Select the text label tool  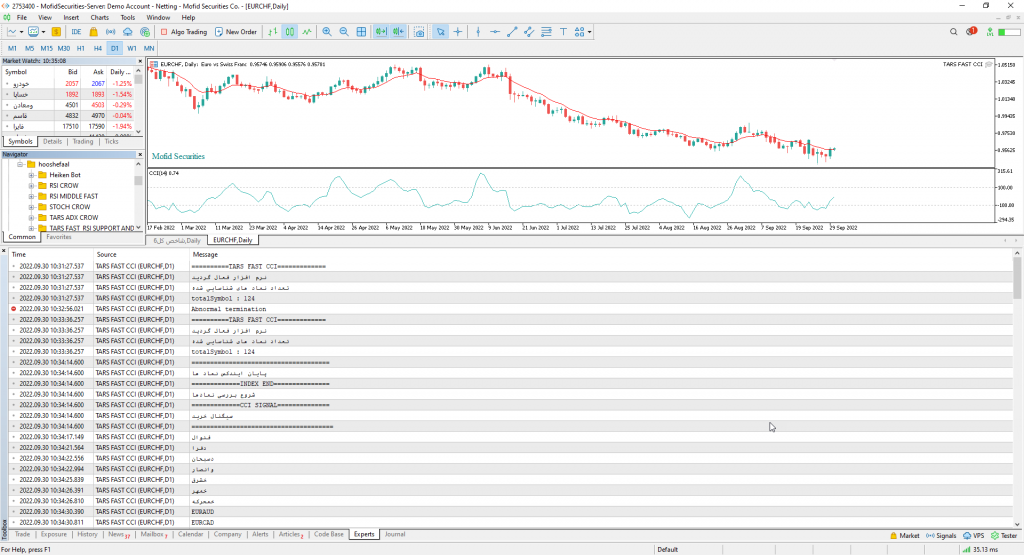click(x=565, y=32)
